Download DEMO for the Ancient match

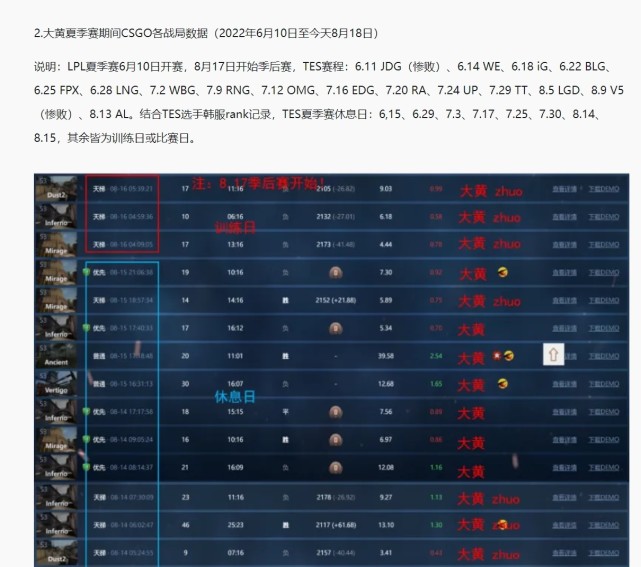click(x=601, y=355)
